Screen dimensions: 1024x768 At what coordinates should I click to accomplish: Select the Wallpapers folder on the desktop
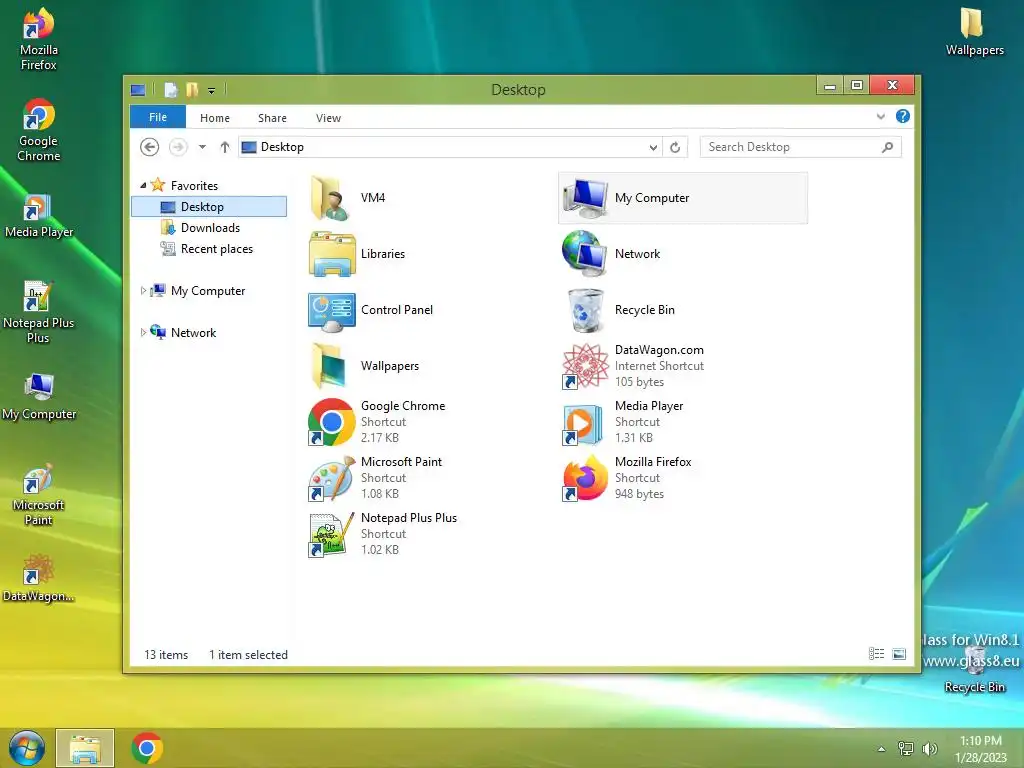point(974,31)
